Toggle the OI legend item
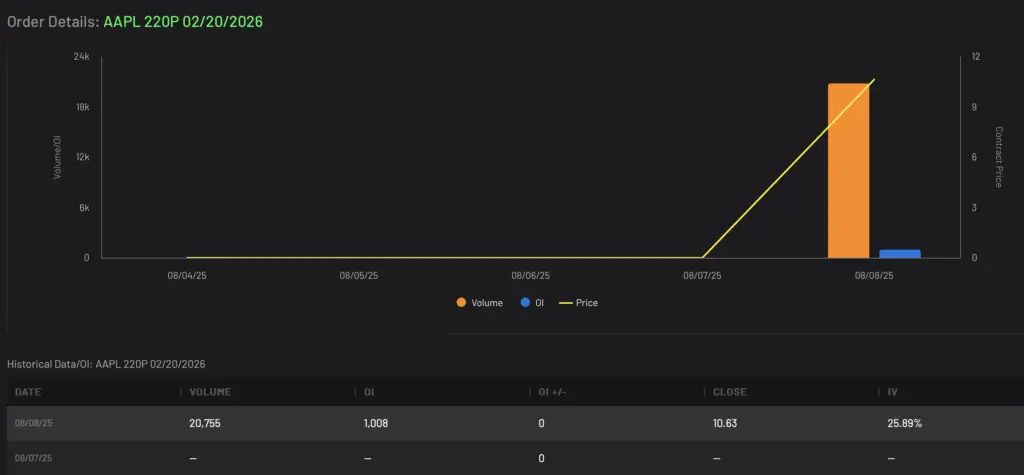 click(532, 303)
